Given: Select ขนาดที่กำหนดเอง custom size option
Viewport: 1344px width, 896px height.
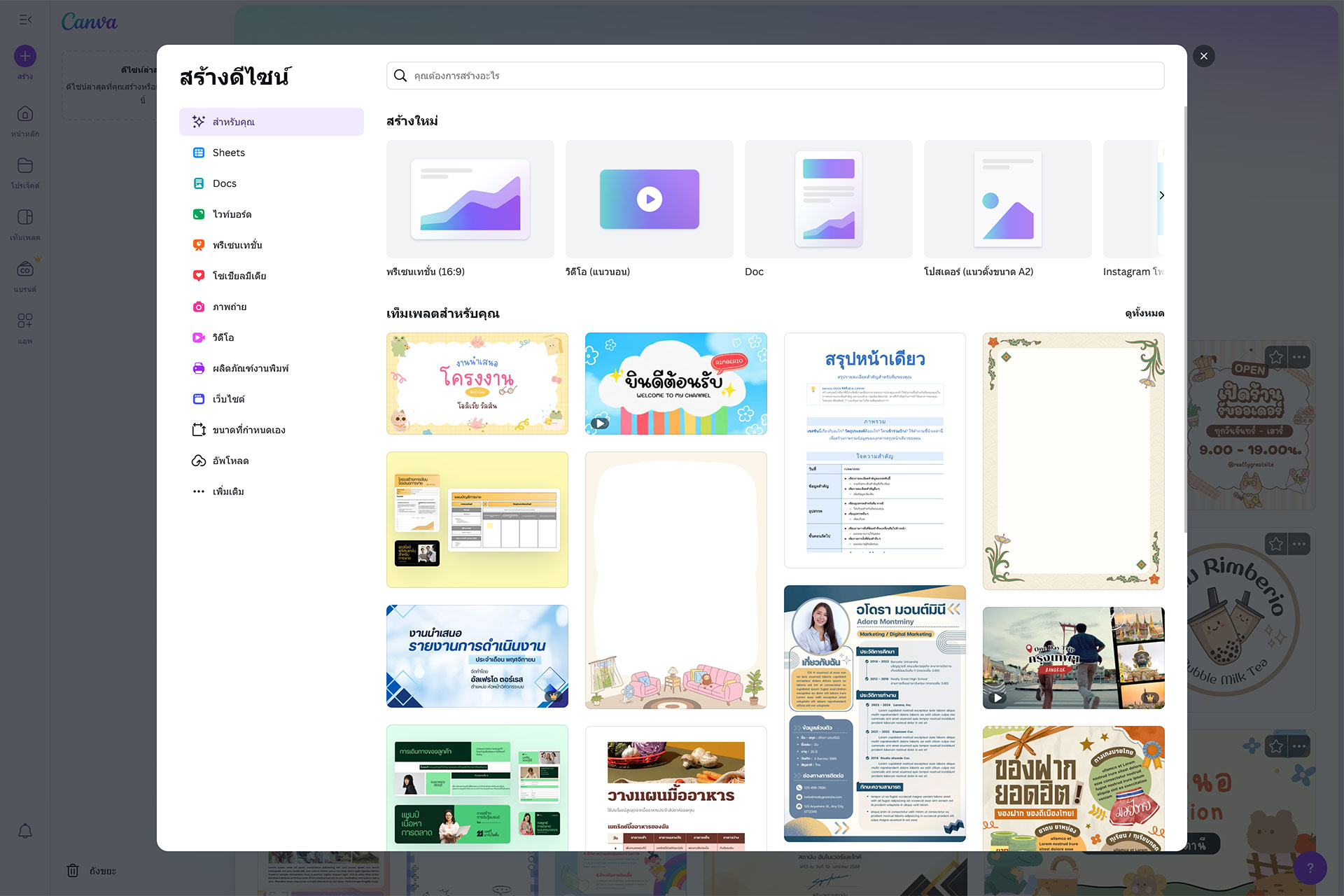Looking at the screenshot, I should [248, 430].
